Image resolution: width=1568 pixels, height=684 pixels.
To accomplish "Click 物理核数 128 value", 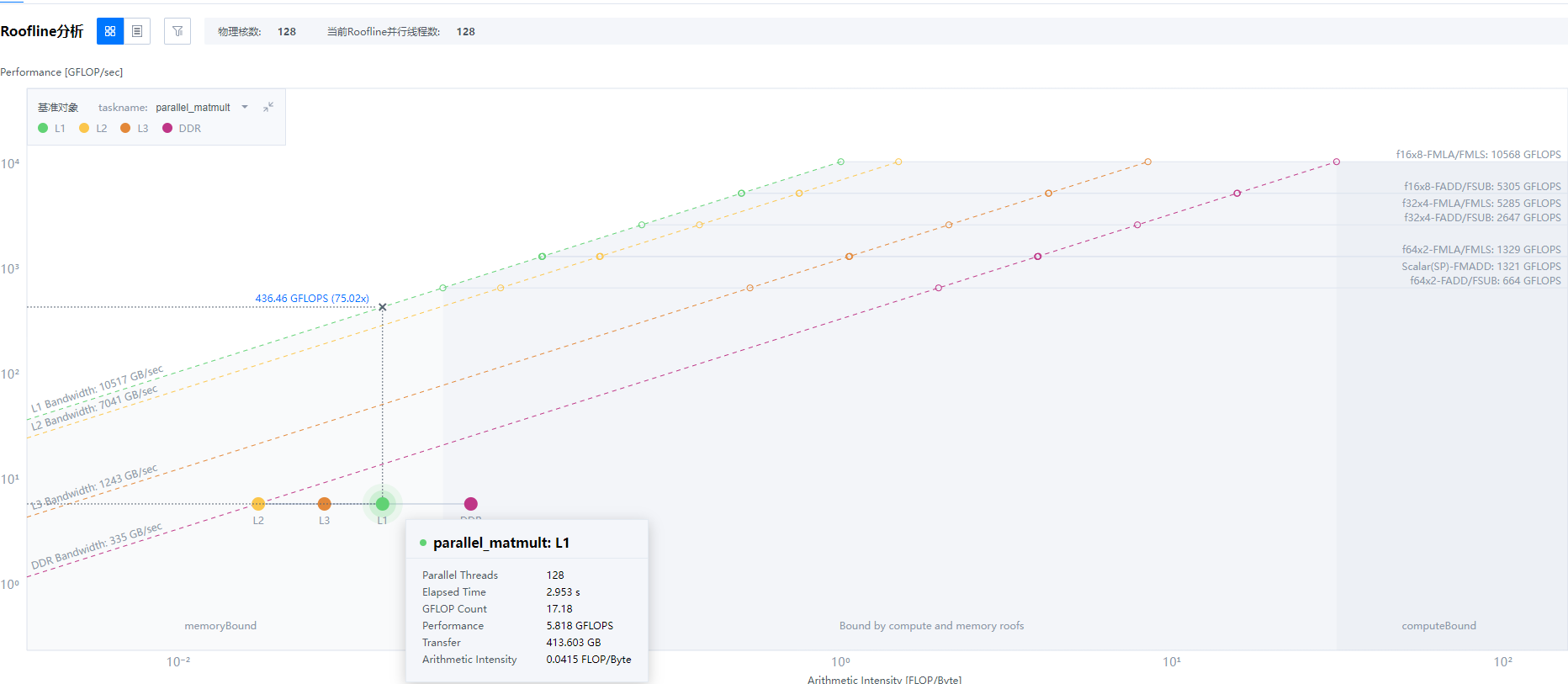I will tap(287, 32).
